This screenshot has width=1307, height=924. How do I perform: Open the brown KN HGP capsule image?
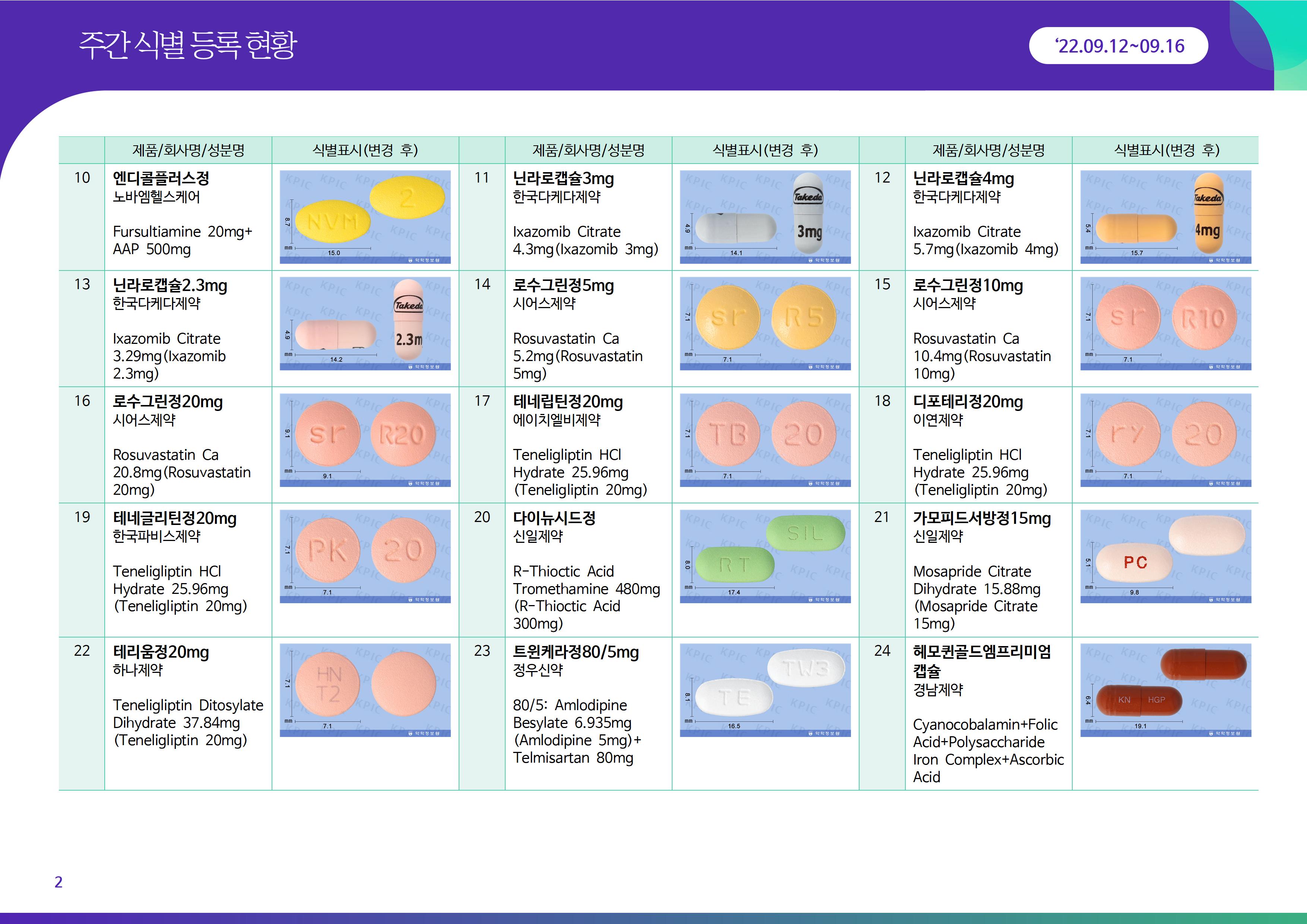(1165, 690)
